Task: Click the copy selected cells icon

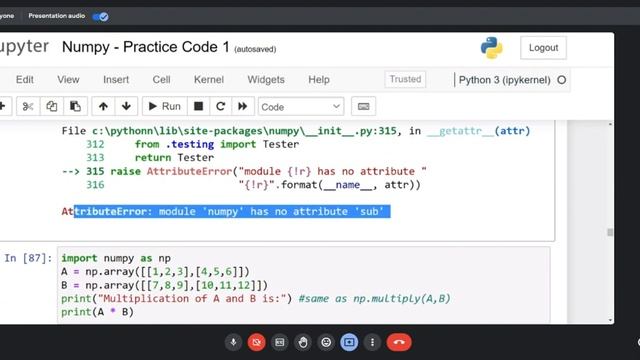Action: tap(51, 107)
